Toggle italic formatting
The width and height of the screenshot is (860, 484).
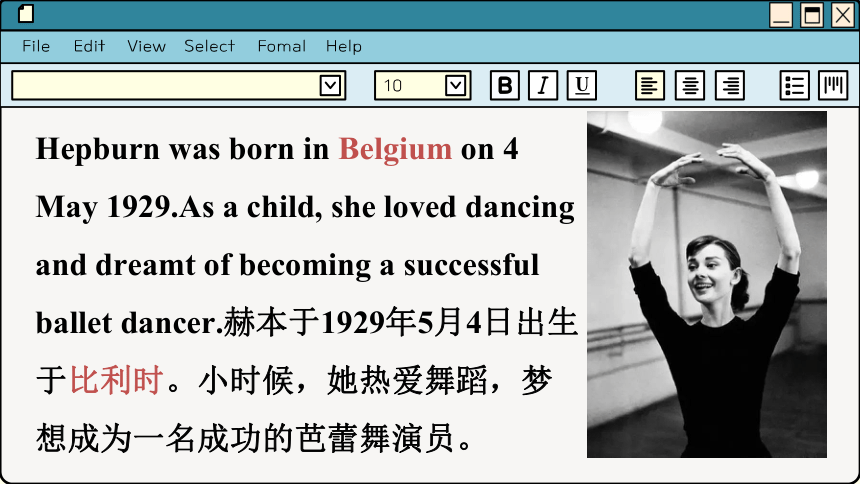coord(543,85)
